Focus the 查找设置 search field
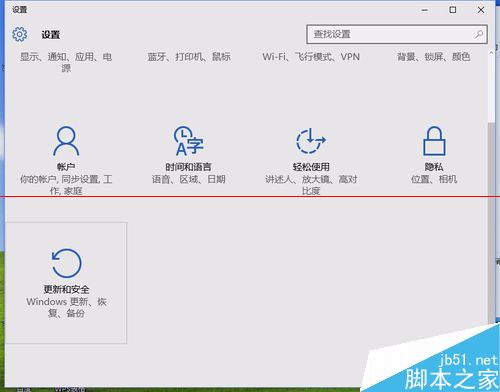This screenshot has height=392, width=500. (397, 34)
